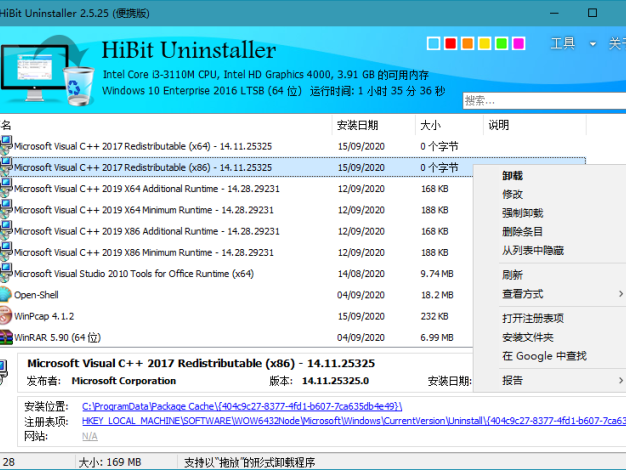Choose 卸载 from the context menu

(513, 176)
